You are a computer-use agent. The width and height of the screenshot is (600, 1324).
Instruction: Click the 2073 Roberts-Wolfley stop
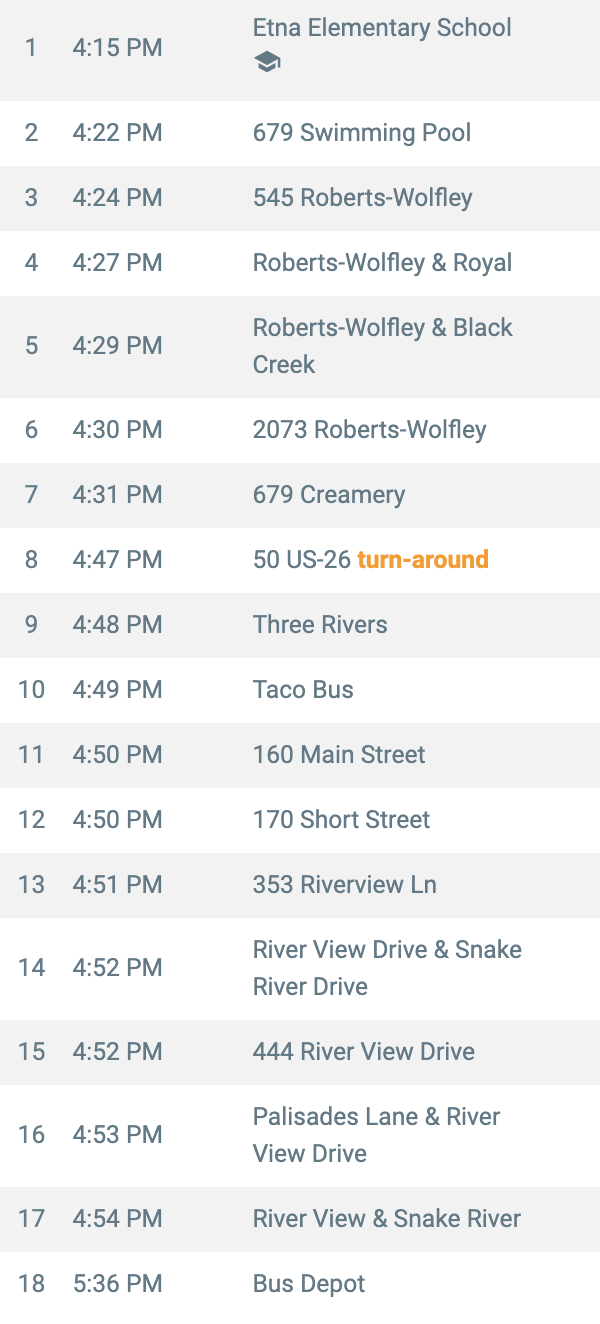300,430
